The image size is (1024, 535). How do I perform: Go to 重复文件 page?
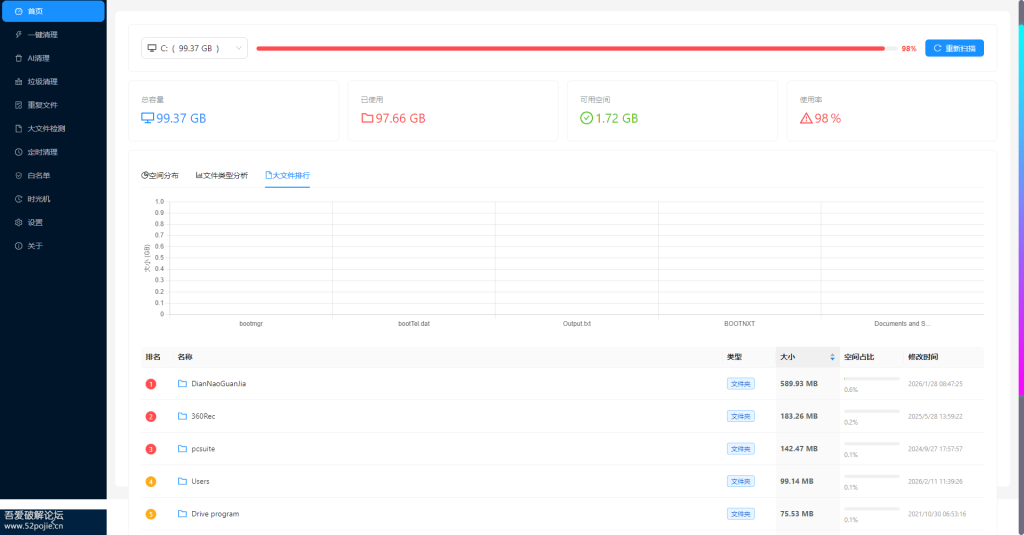[x=42, y=105]
